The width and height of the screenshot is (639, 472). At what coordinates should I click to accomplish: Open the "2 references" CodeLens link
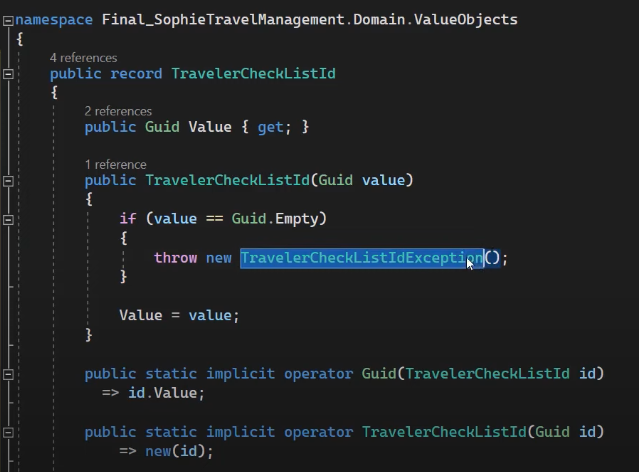point(118,111)
